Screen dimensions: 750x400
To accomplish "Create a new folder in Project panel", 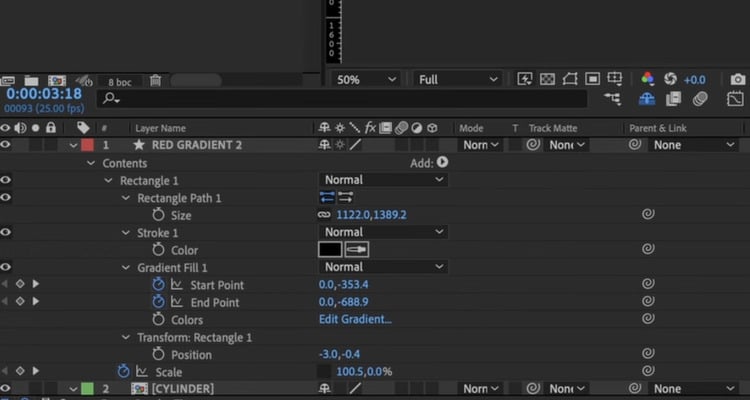I will pyautogui.click(x=32, y=80).
